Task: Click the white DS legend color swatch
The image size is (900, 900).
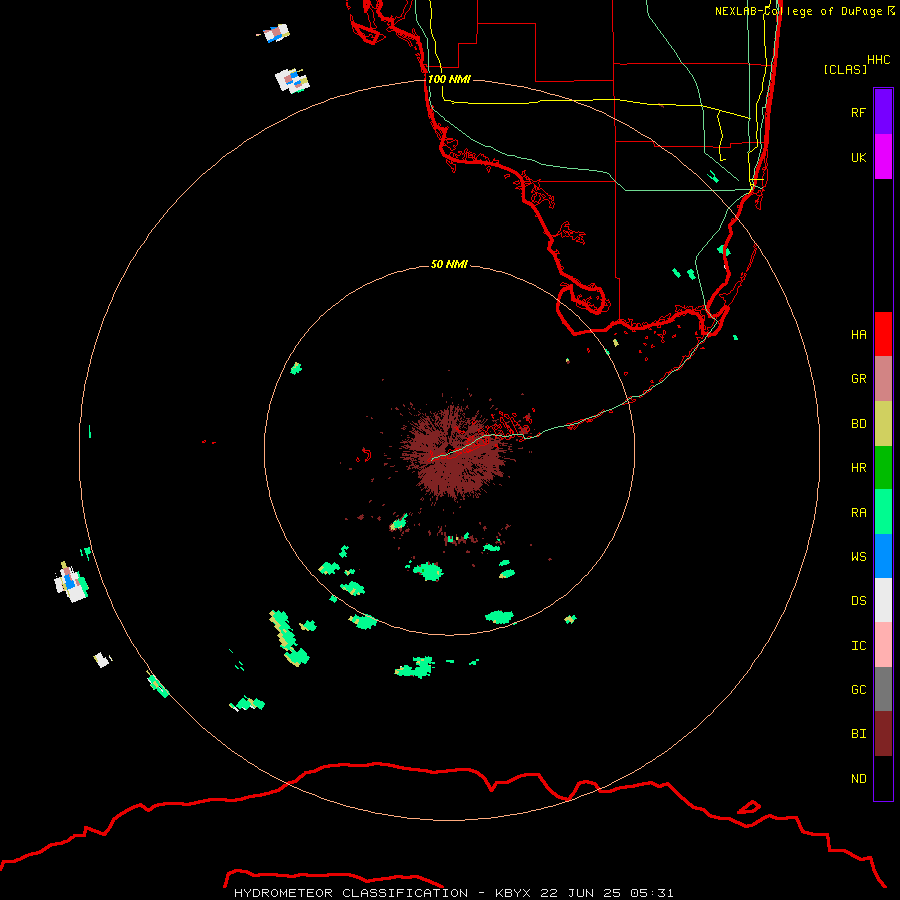Action: [x=883, y=600]
